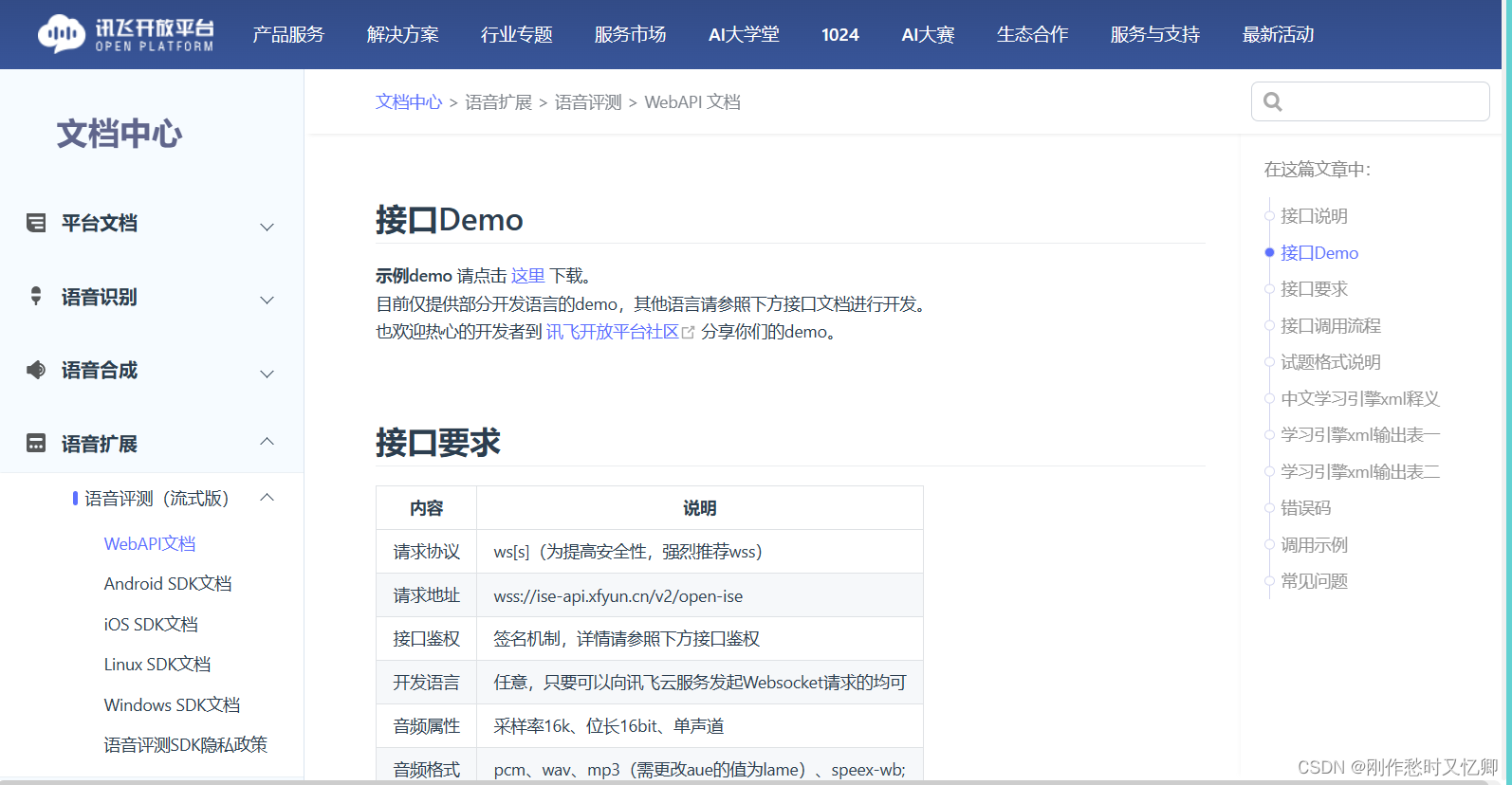Jump to 接口说明 in article outline

click(1314, 216)
